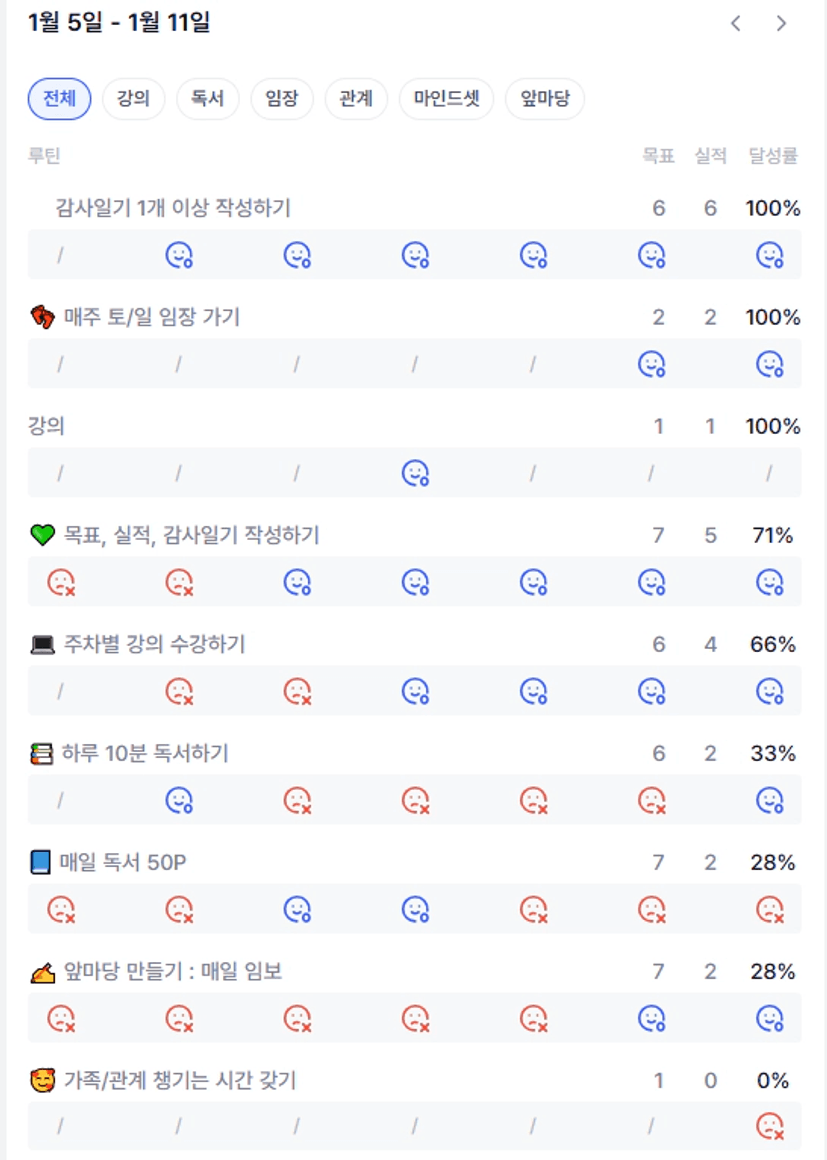Click the laptop icon beside 주차별 강의 수강하기
The height and width of the screenshot is (1160, 827).
click(x=42, y=645)
